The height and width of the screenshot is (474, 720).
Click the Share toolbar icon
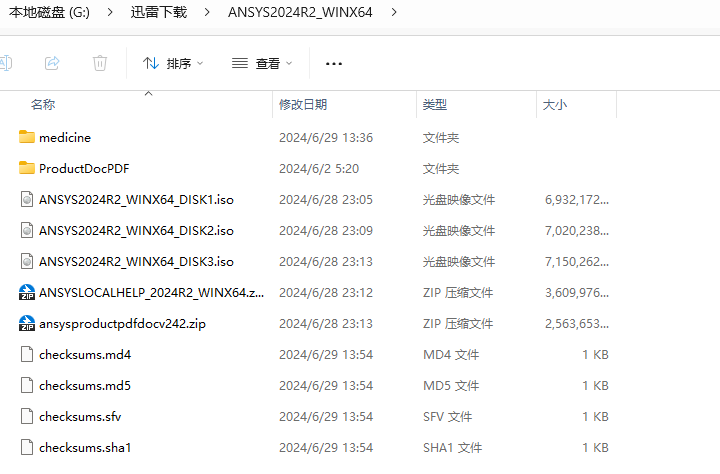[52, 63]
